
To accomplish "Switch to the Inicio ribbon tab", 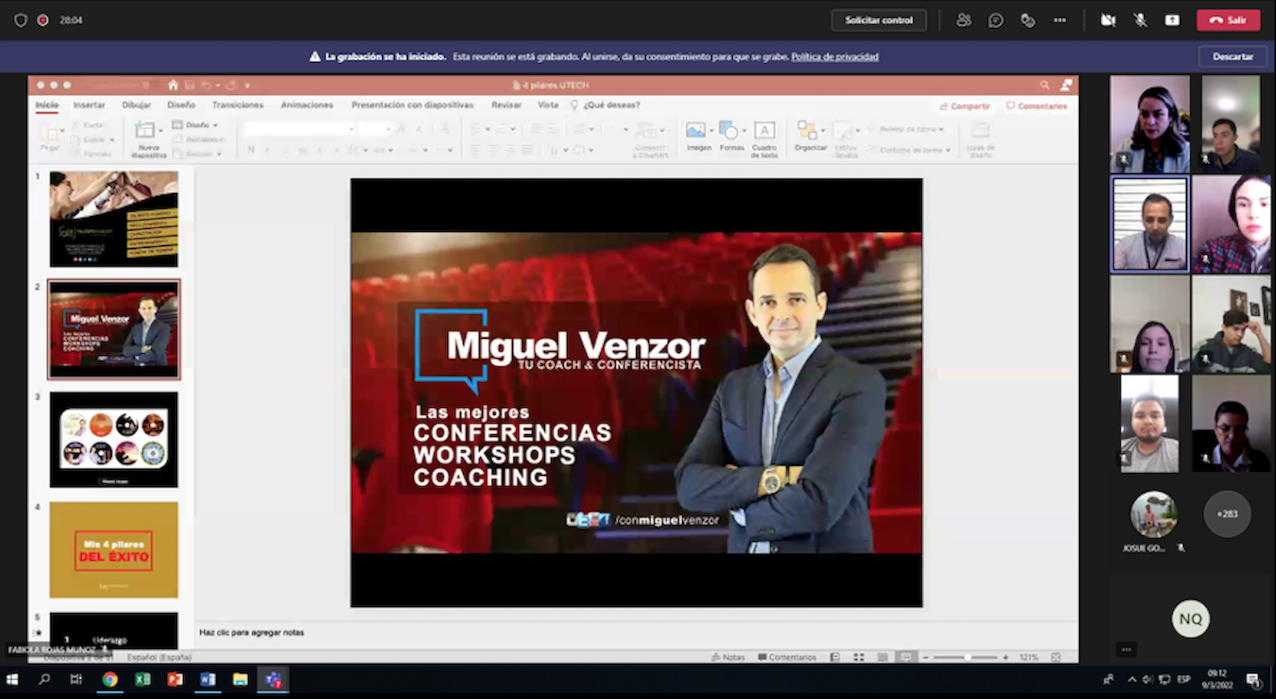I will (47, 105).
